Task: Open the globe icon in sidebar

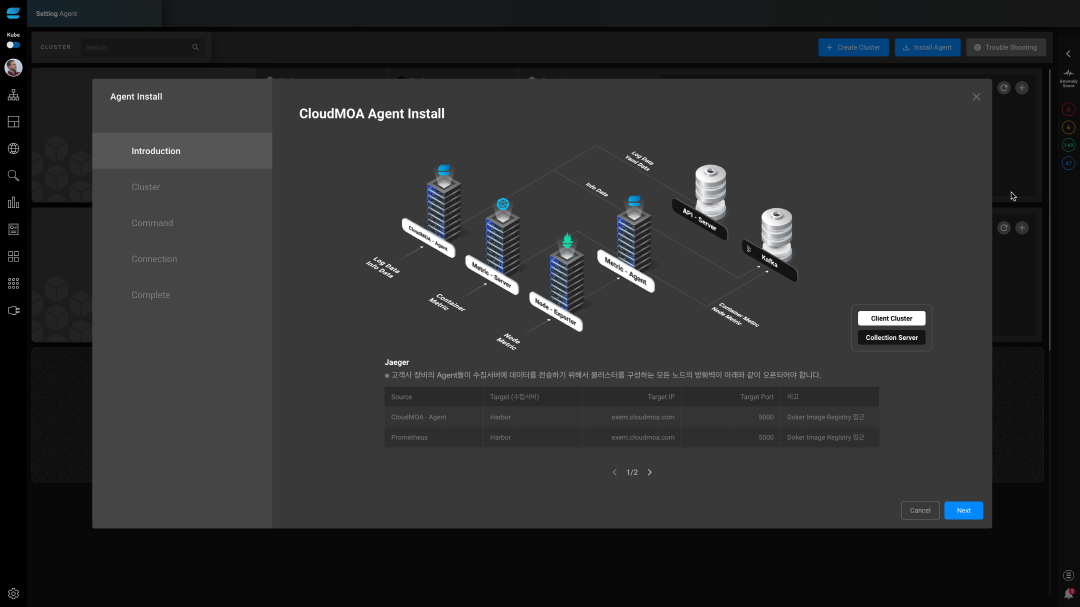Action: coord(13,149)
